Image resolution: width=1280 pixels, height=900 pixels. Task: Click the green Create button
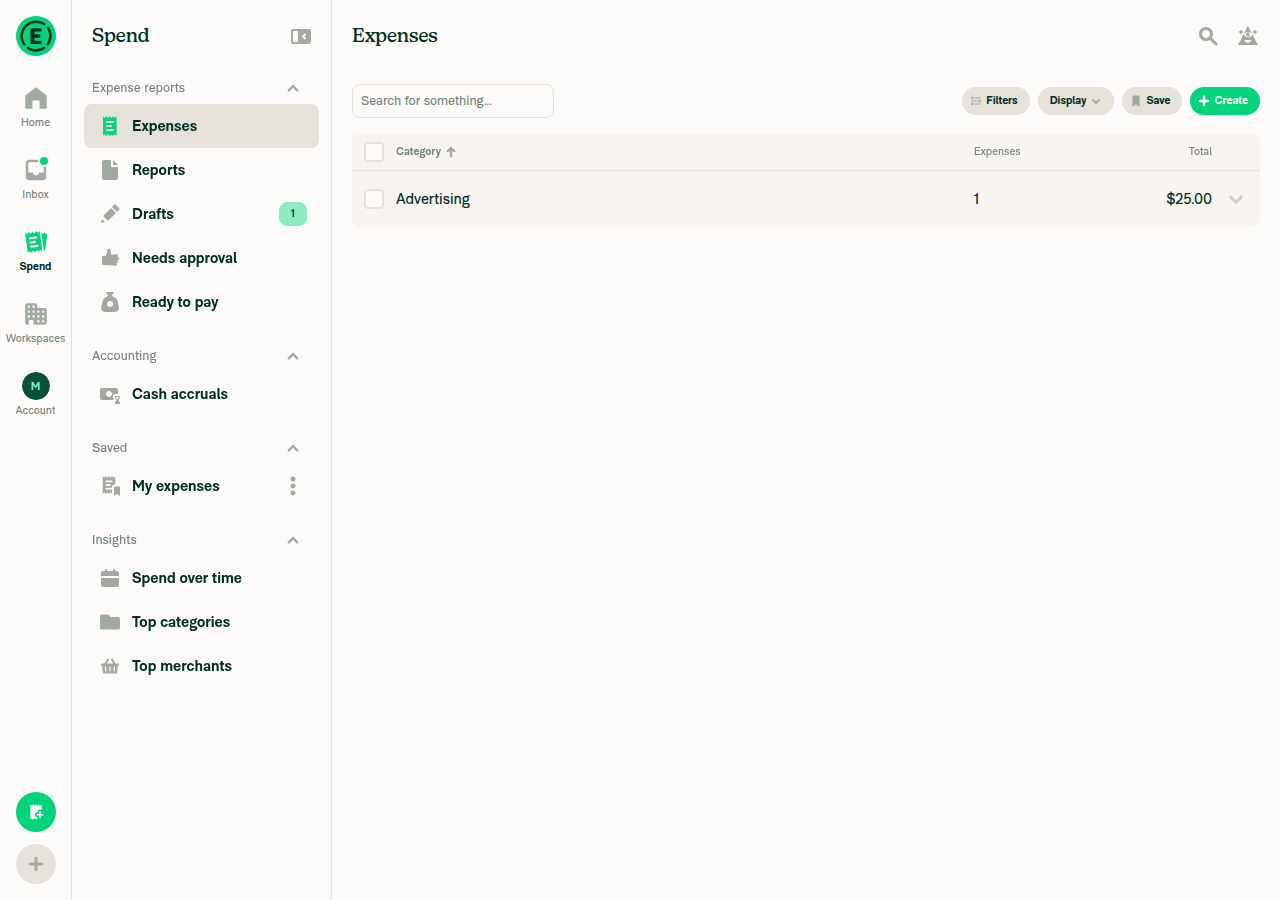point(1224,101)
